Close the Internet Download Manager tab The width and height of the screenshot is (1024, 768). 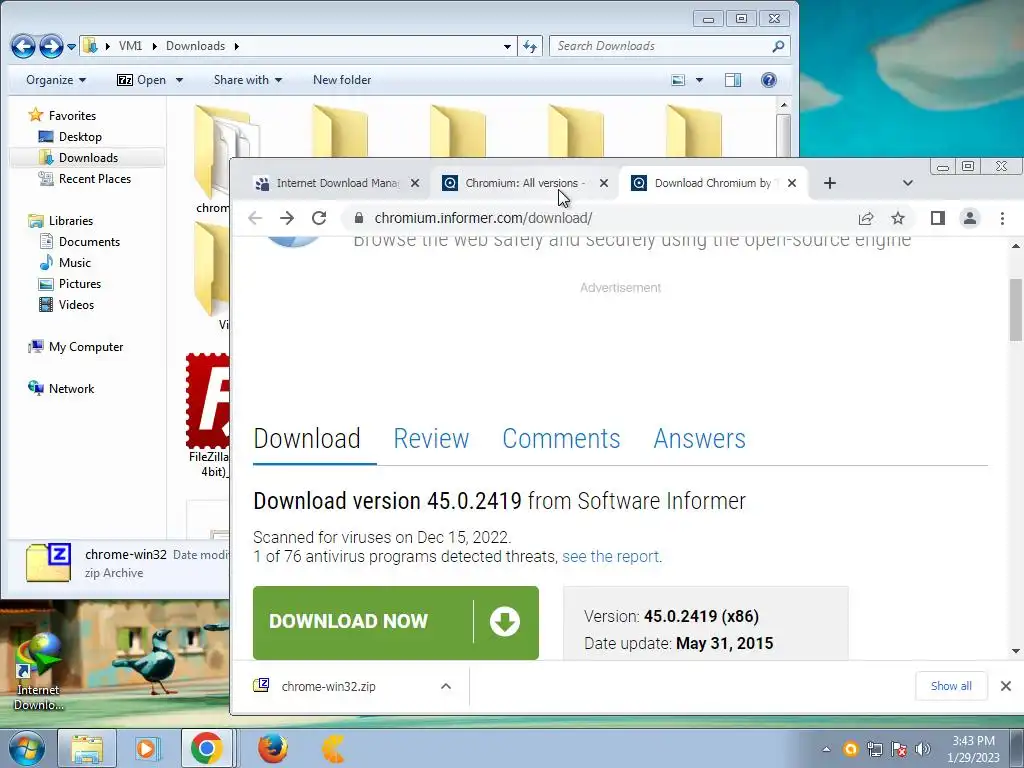415,184
